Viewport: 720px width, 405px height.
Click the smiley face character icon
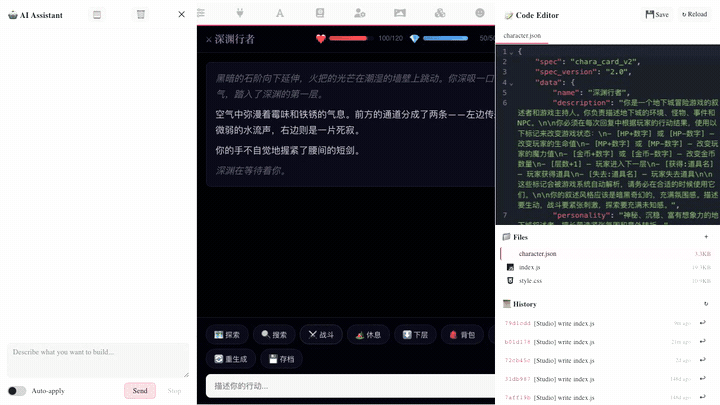pos(480,13)
